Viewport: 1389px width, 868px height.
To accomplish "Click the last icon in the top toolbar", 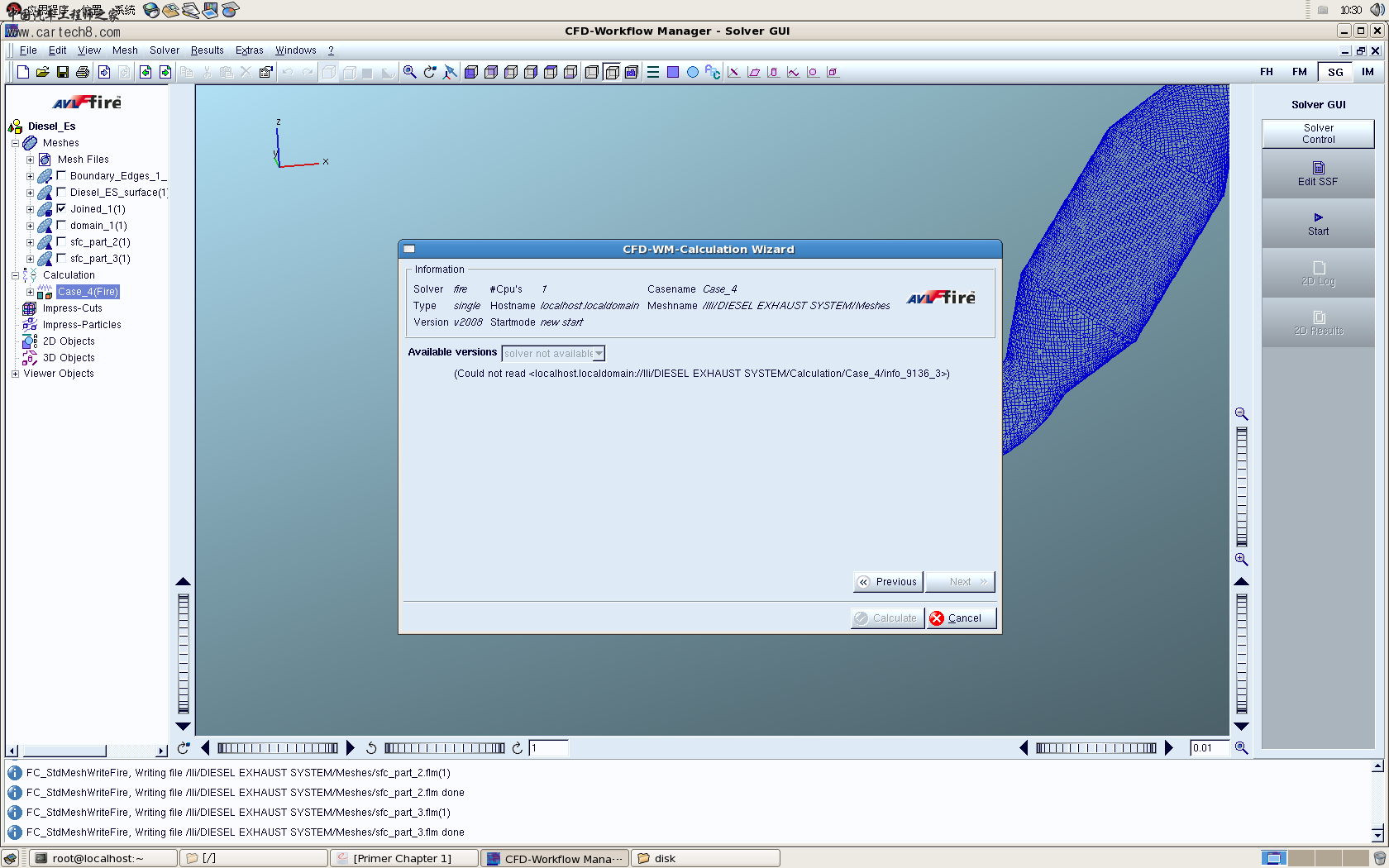I will 833,72.
